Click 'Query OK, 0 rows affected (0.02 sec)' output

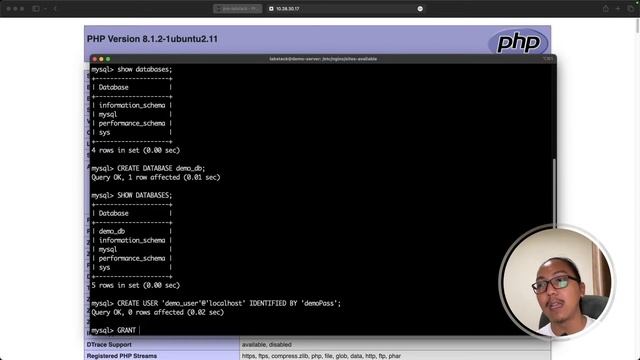pos(158,312)
